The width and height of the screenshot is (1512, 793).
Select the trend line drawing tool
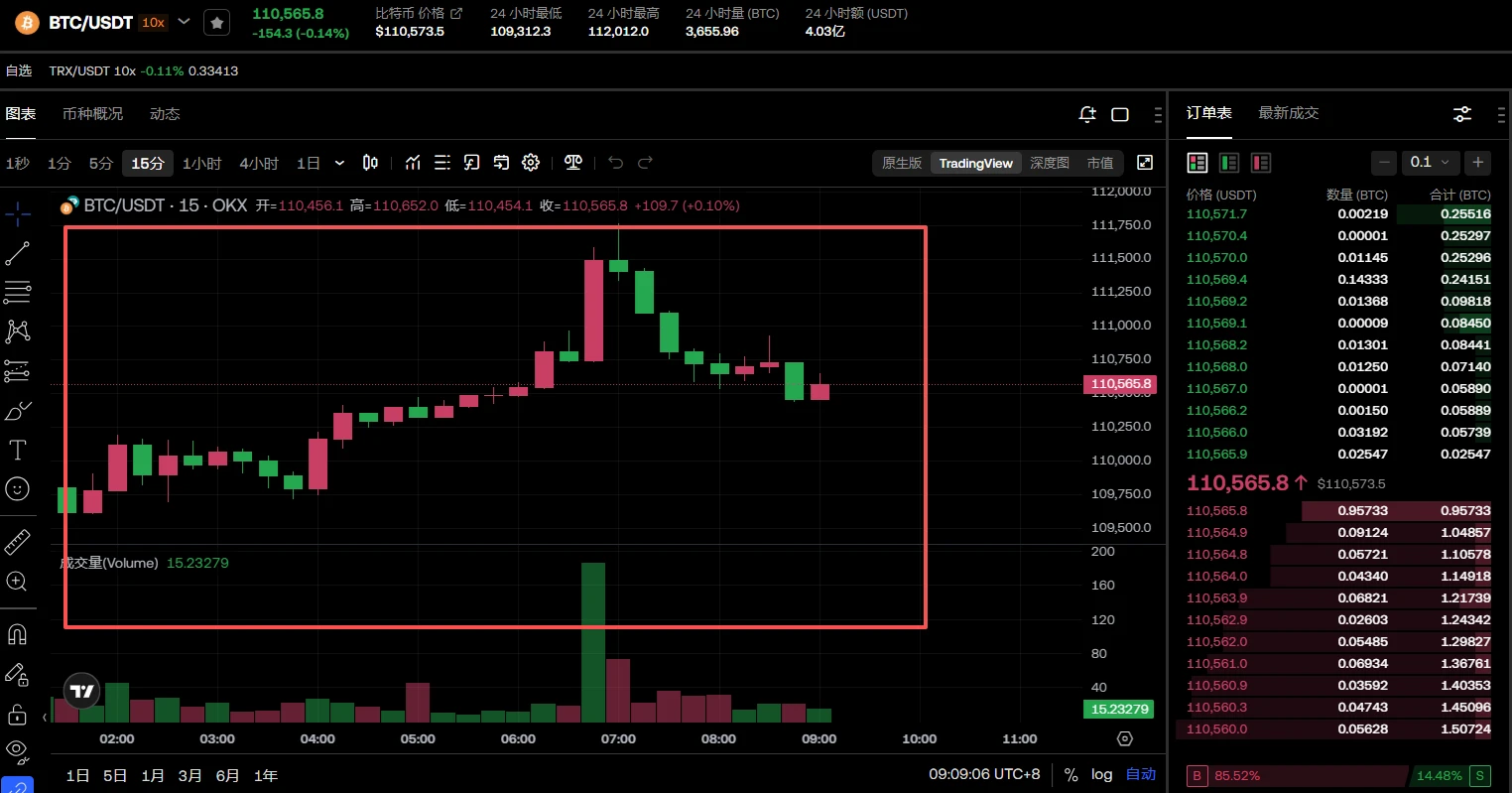pyautogui.click(x=18, y=253)
